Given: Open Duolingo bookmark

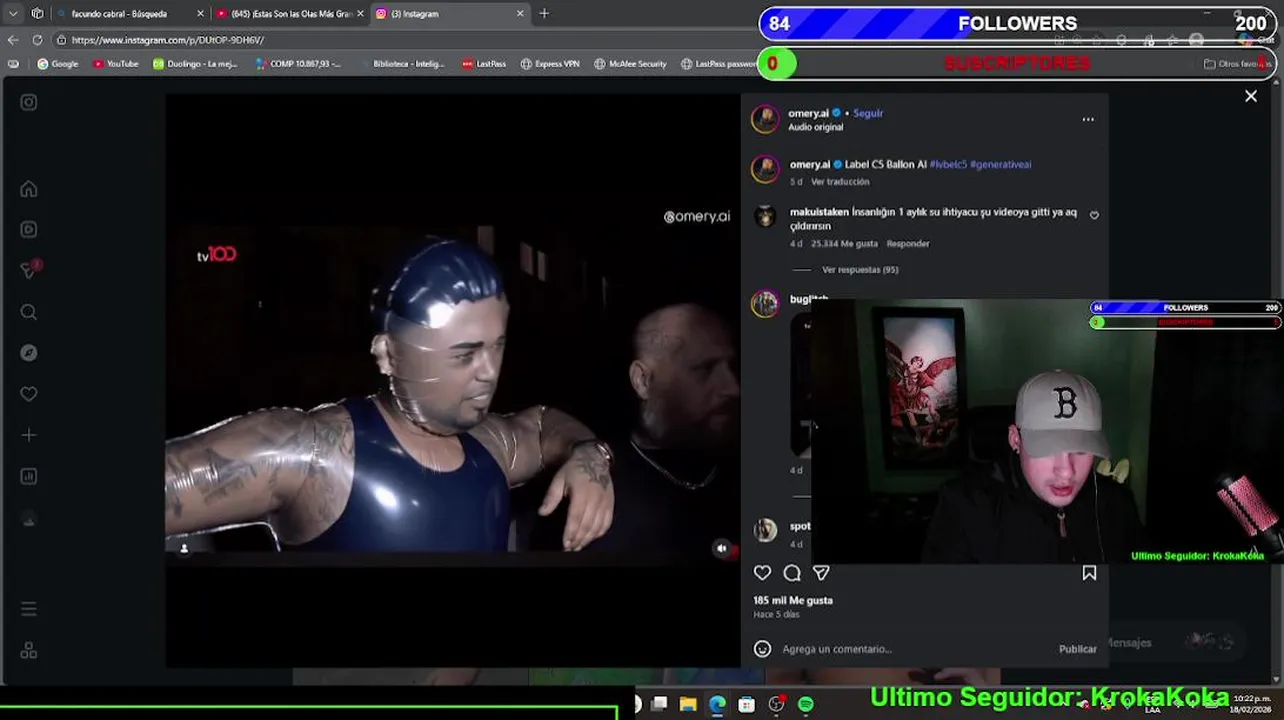Looking at the screenshot, I should (x=194, y=63).
